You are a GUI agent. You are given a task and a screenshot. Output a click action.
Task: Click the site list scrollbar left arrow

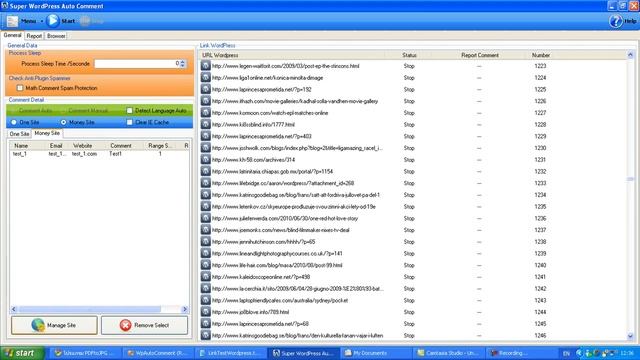click(14, 309)
